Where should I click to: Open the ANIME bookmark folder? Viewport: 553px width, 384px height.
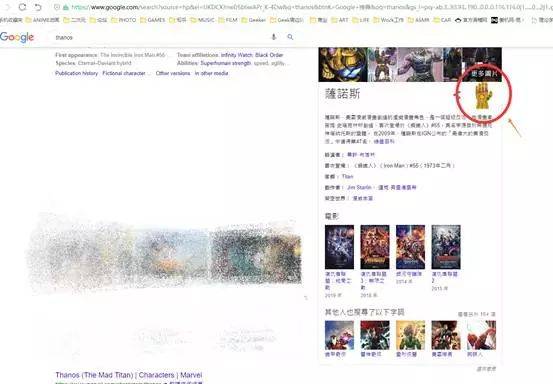pyautogui.click(x=43, y=20)
